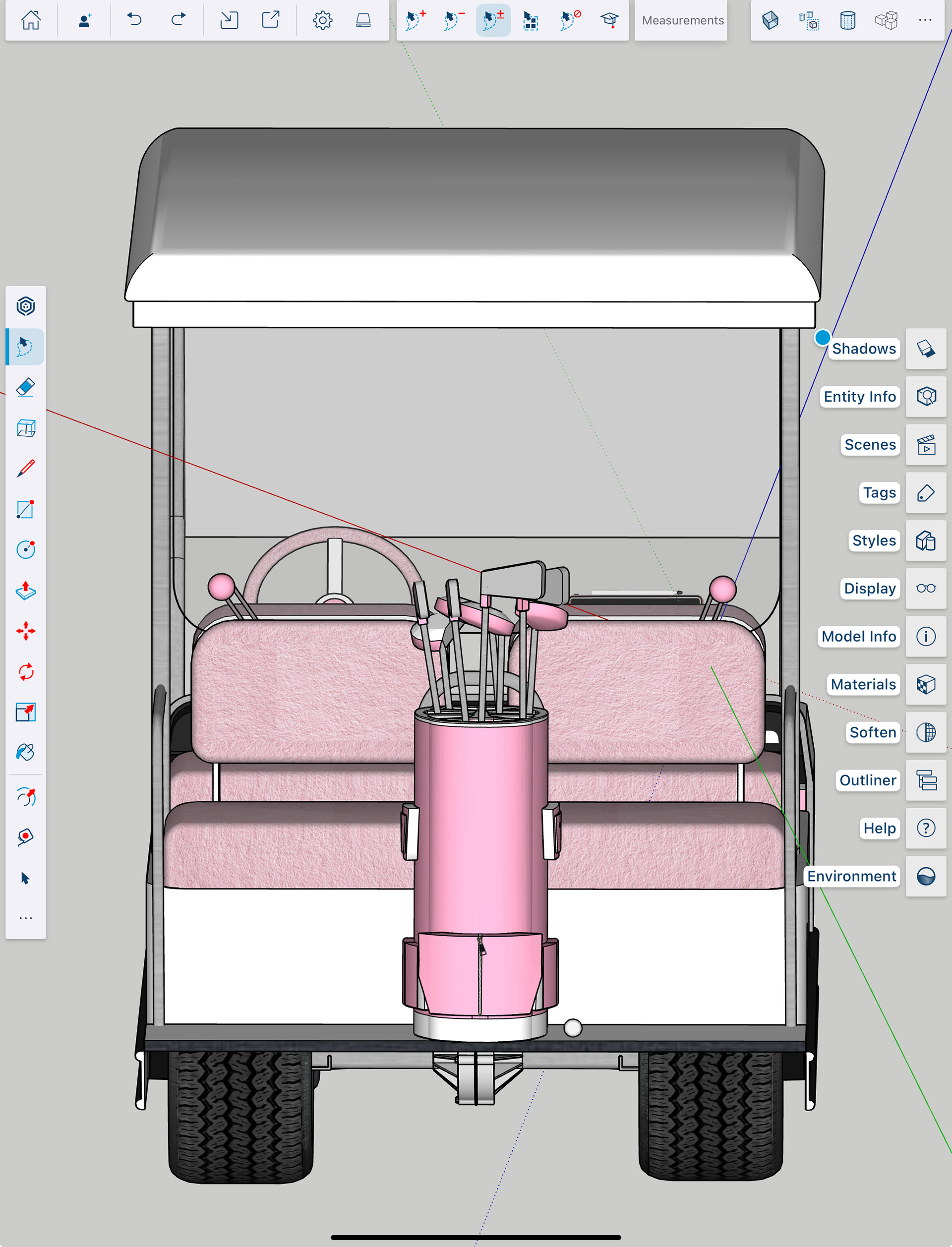Viewport: 952px width, 1247px height.
Task: Enable add-to-selection select mode
Action: [416, 20]
